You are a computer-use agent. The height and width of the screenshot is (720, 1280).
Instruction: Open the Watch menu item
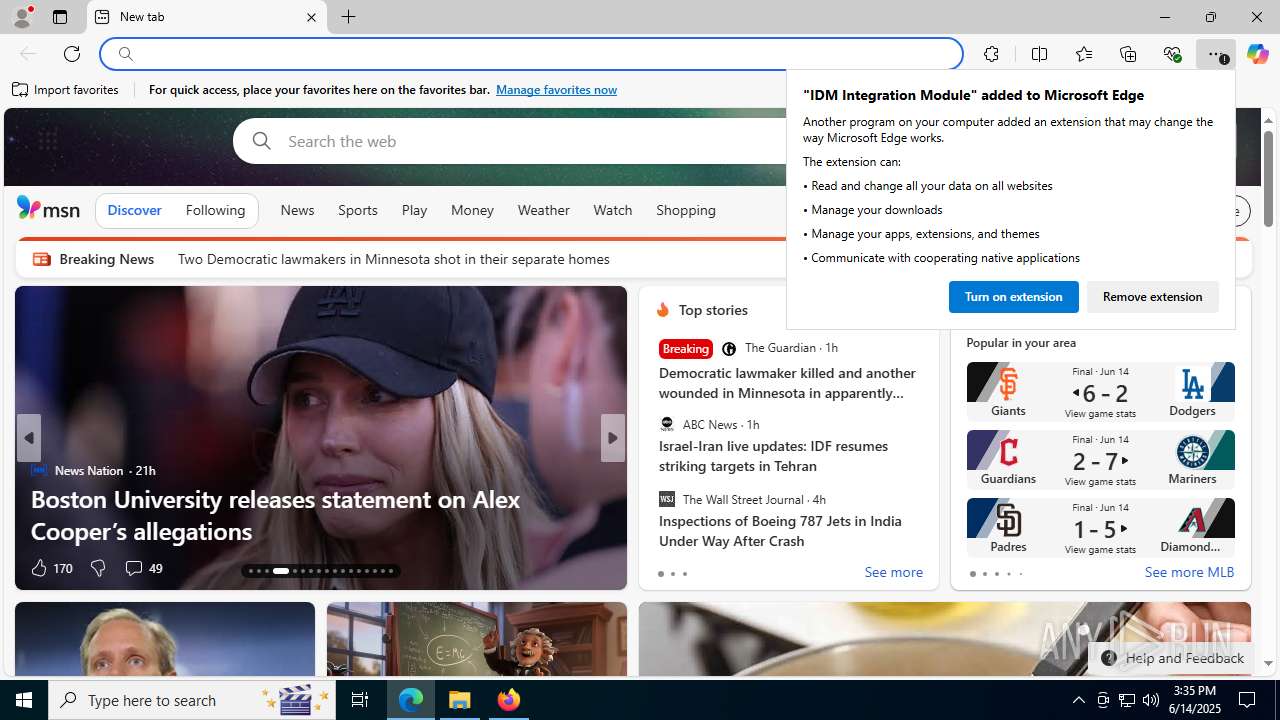[612, 210]
